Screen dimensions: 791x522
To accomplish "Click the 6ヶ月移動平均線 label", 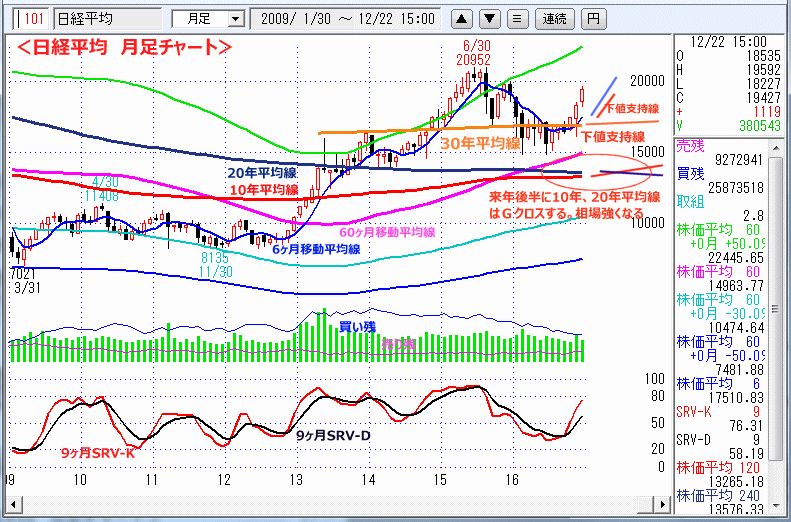I will pyautogui.click(x=316, y=249).
